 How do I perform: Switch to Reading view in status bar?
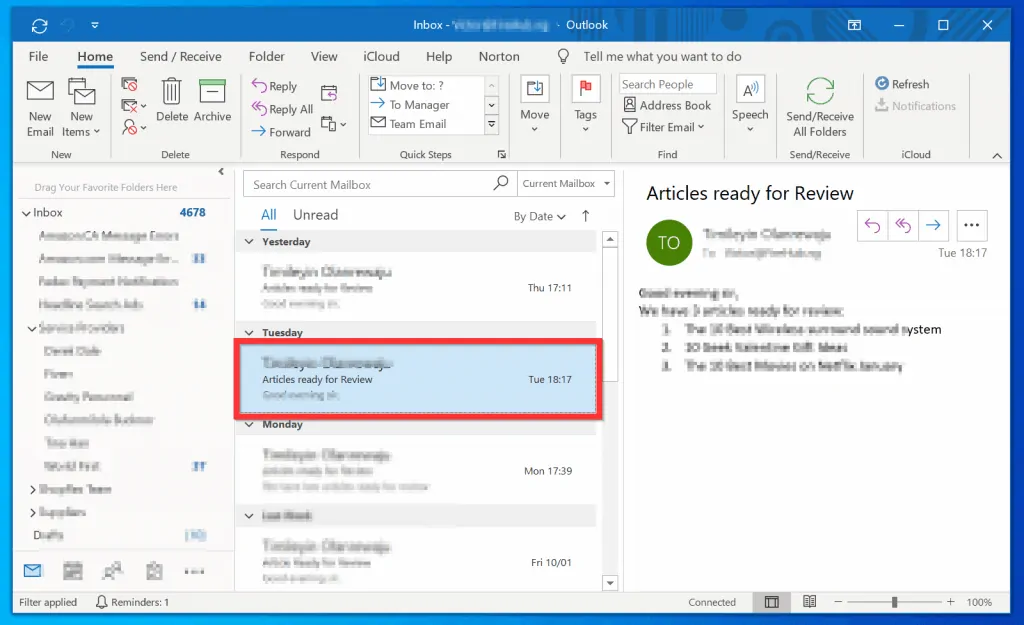coord(808,602)
